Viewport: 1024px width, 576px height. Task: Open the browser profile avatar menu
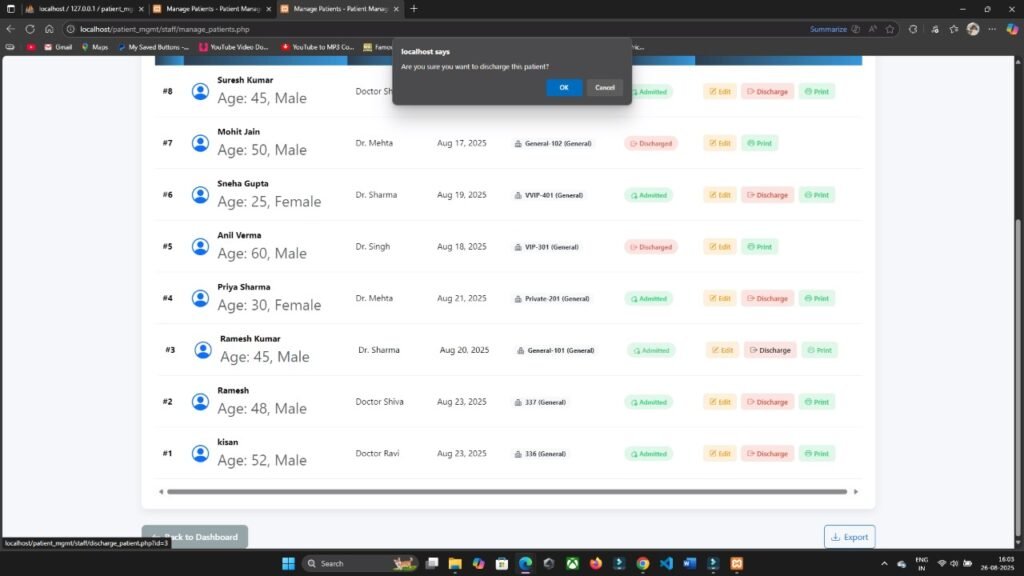click(x=975, y=29)
